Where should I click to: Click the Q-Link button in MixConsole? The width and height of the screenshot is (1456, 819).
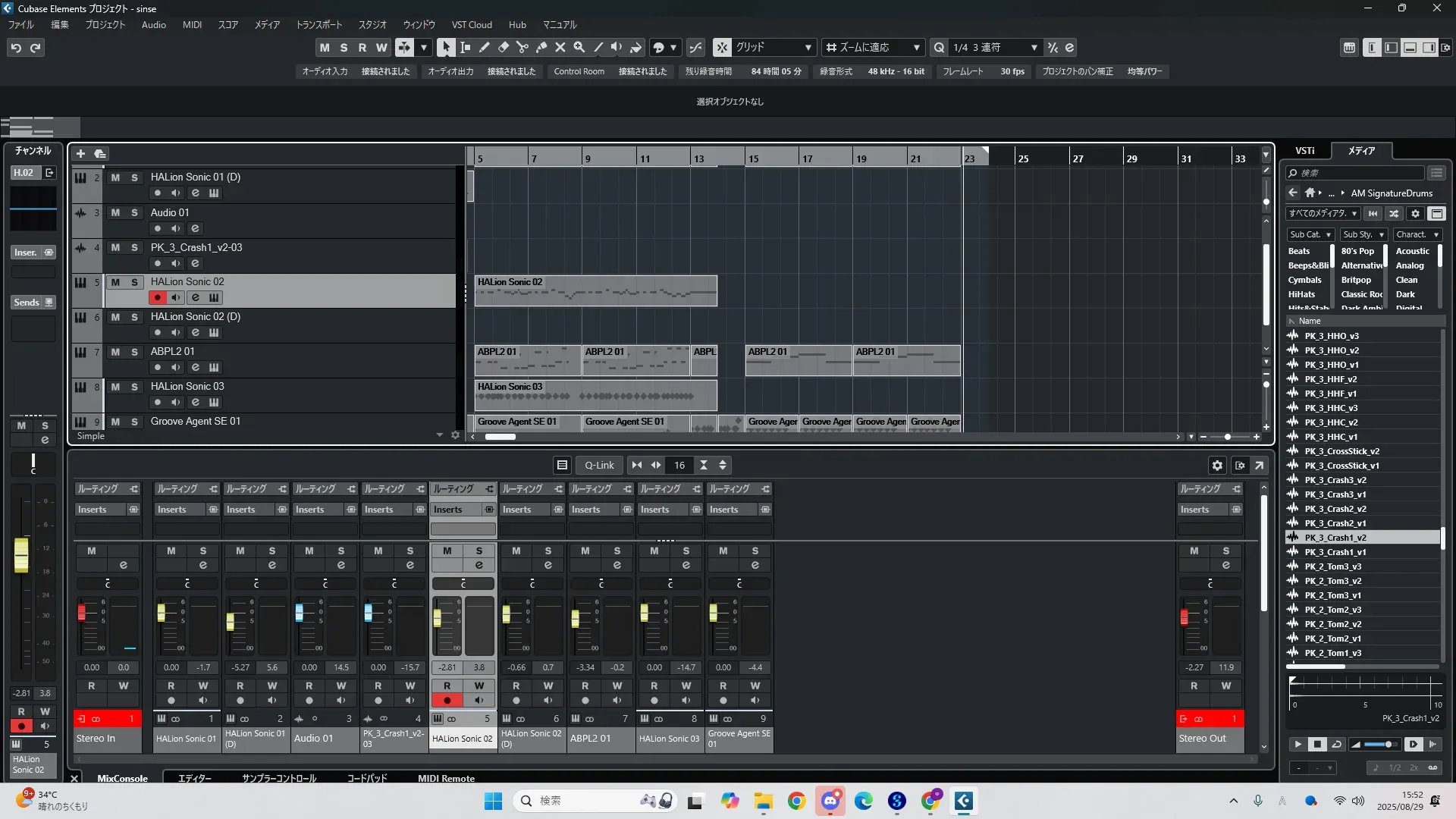(x=599, y=465)
